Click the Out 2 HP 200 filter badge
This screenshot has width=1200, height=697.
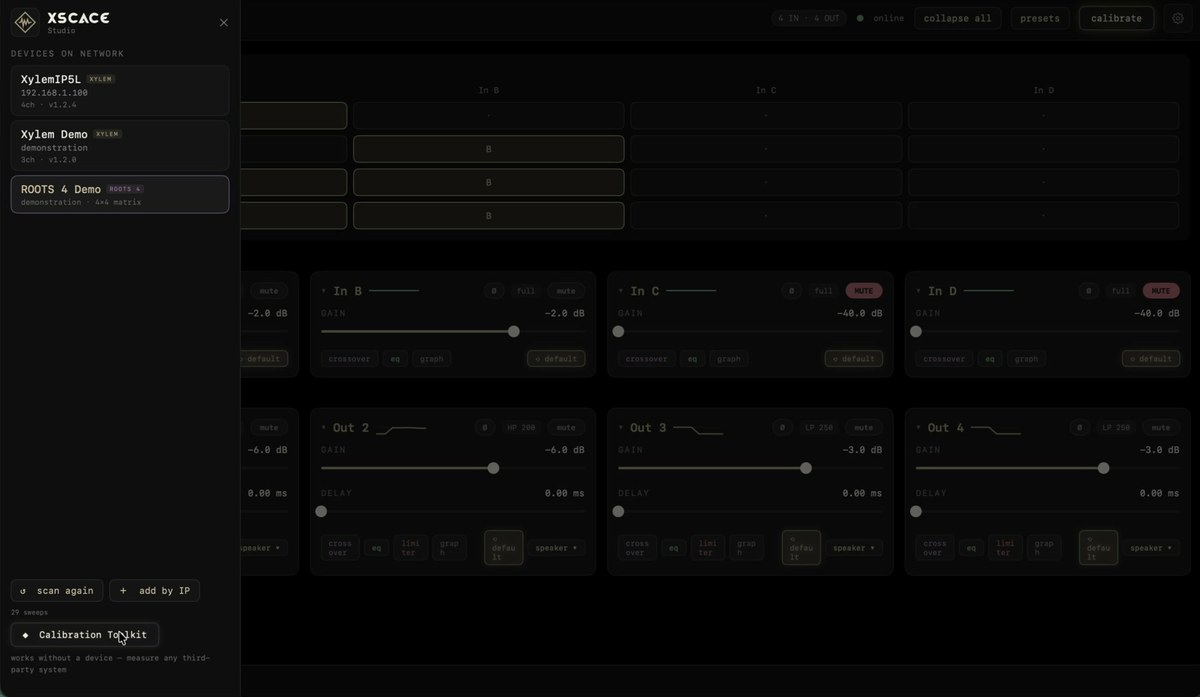coord(521,428)
